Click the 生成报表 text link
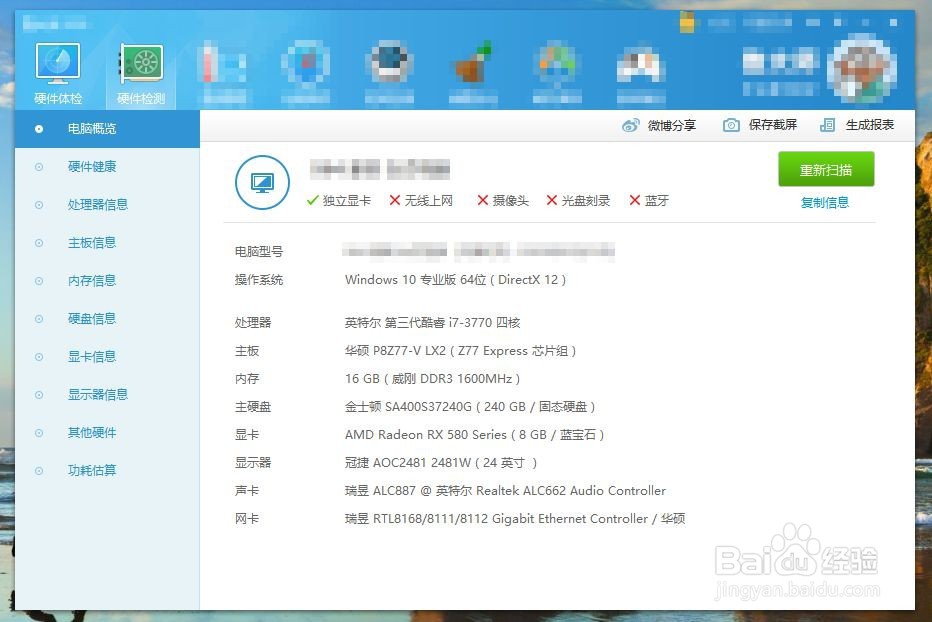 [870, 125]
